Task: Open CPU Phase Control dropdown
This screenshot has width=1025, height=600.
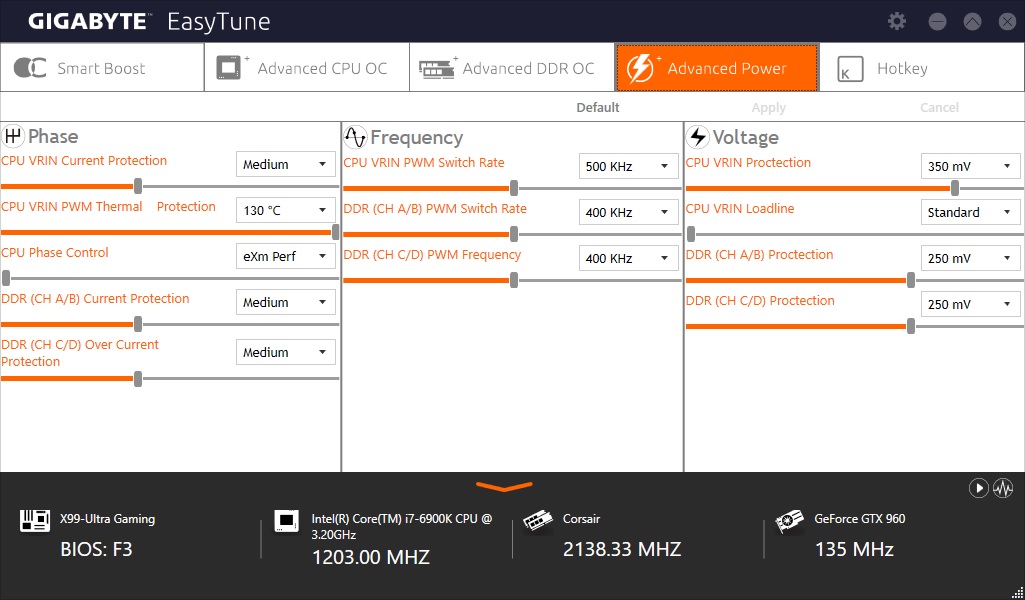Action: pos(286,256)
